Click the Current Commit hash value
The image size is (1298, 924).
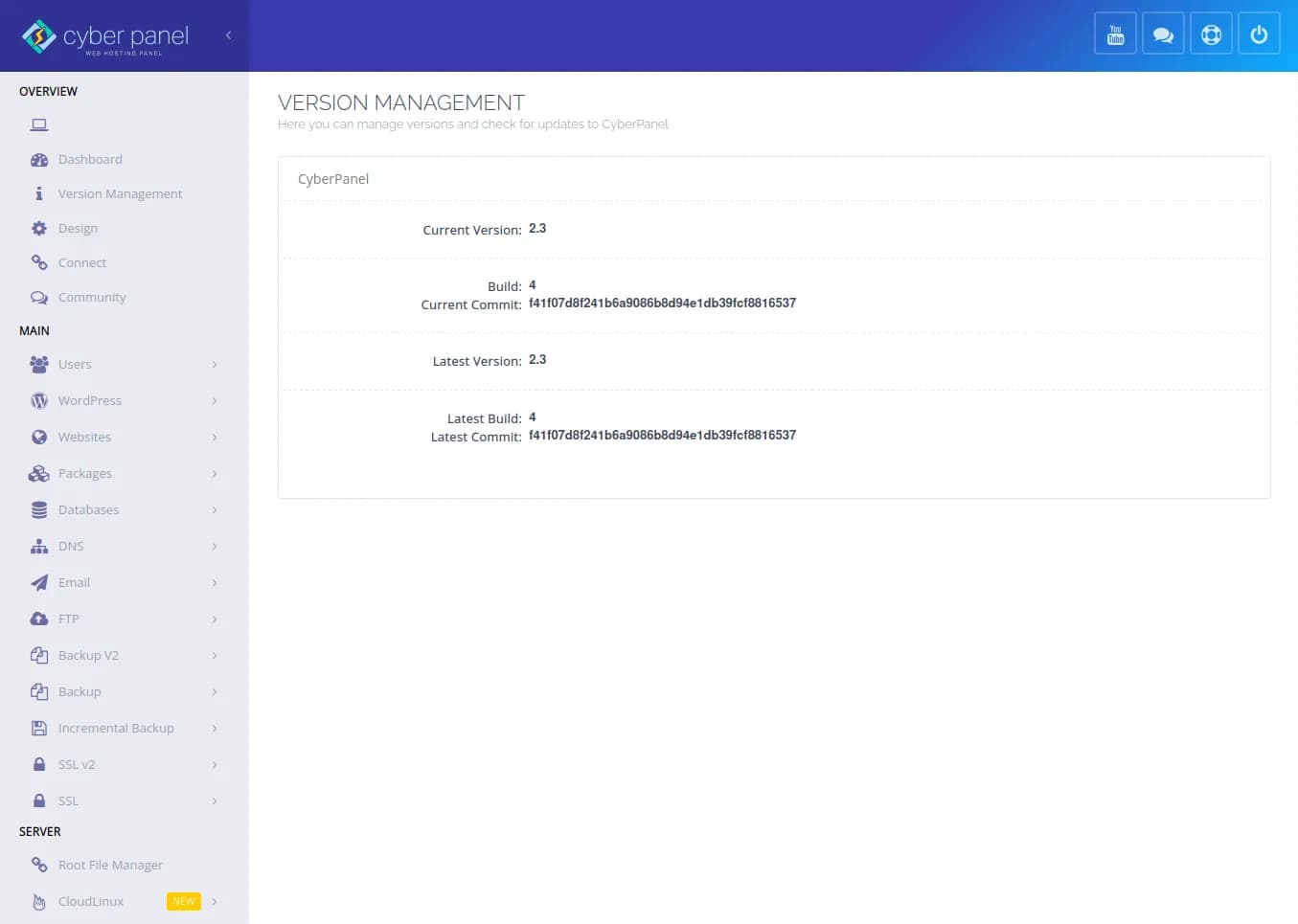point(662,303)
